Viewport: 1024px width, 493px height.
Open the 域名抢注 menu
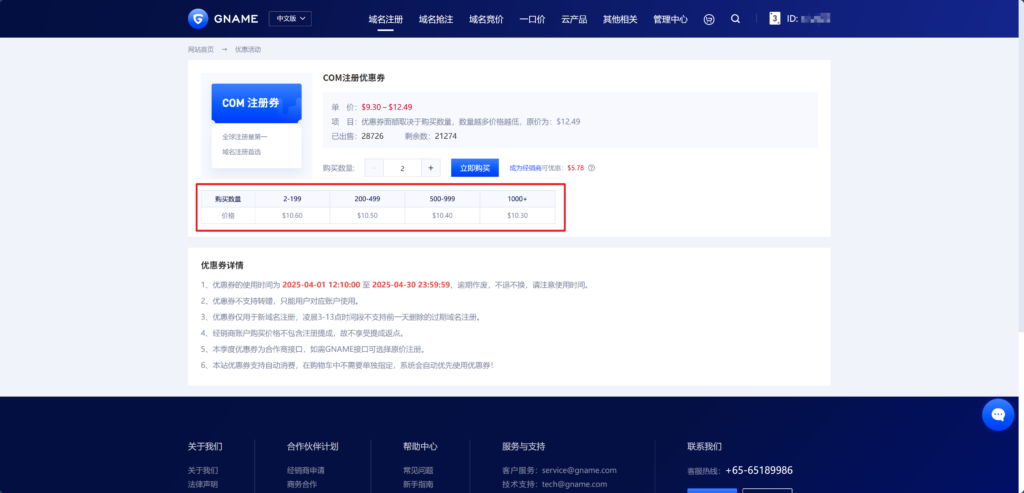click(435, 19)
